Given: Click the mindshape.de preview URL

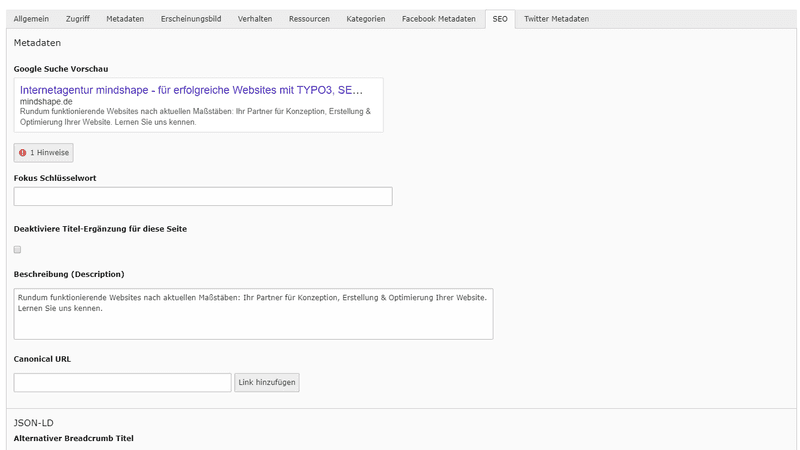Looking at the screenshot, I should coord(46,102).
